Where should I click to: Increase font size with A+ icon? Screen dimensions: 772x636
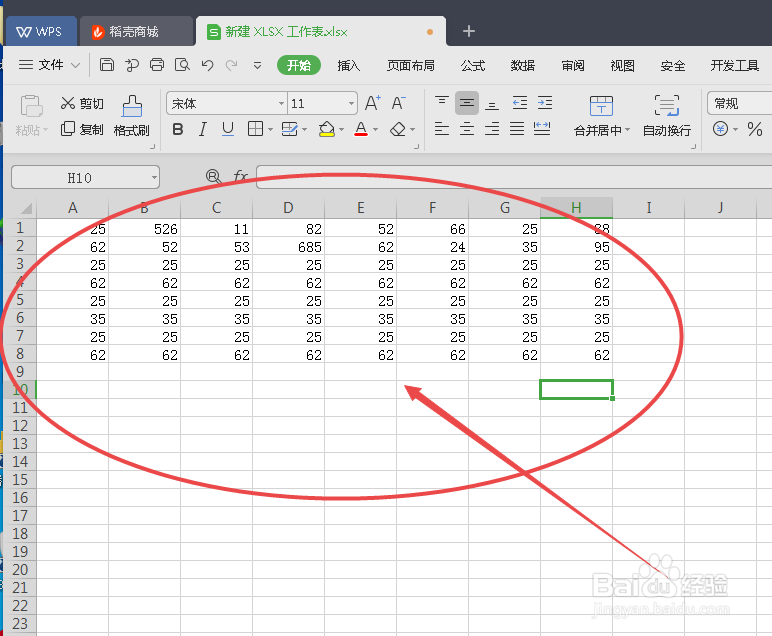coord(373,103)
